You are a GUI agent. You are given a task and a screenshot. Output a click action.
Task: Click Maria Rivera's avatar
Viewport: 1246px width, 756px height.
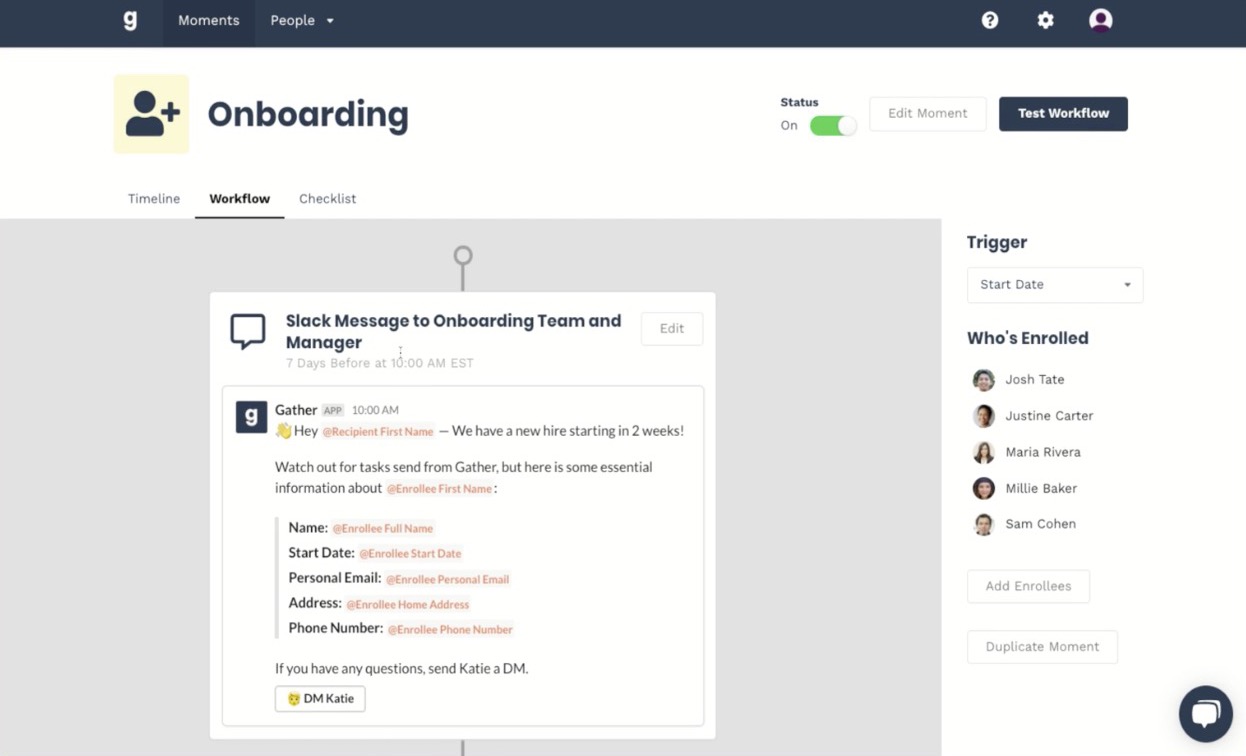[984, 452]
